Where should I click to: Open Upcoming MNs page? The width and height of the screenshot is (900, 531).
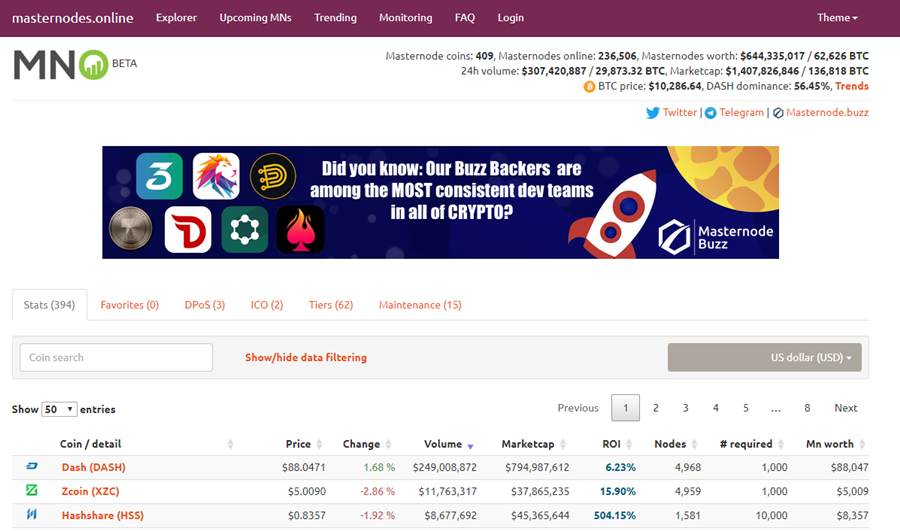pyautogui.click(x=255, y=18)
